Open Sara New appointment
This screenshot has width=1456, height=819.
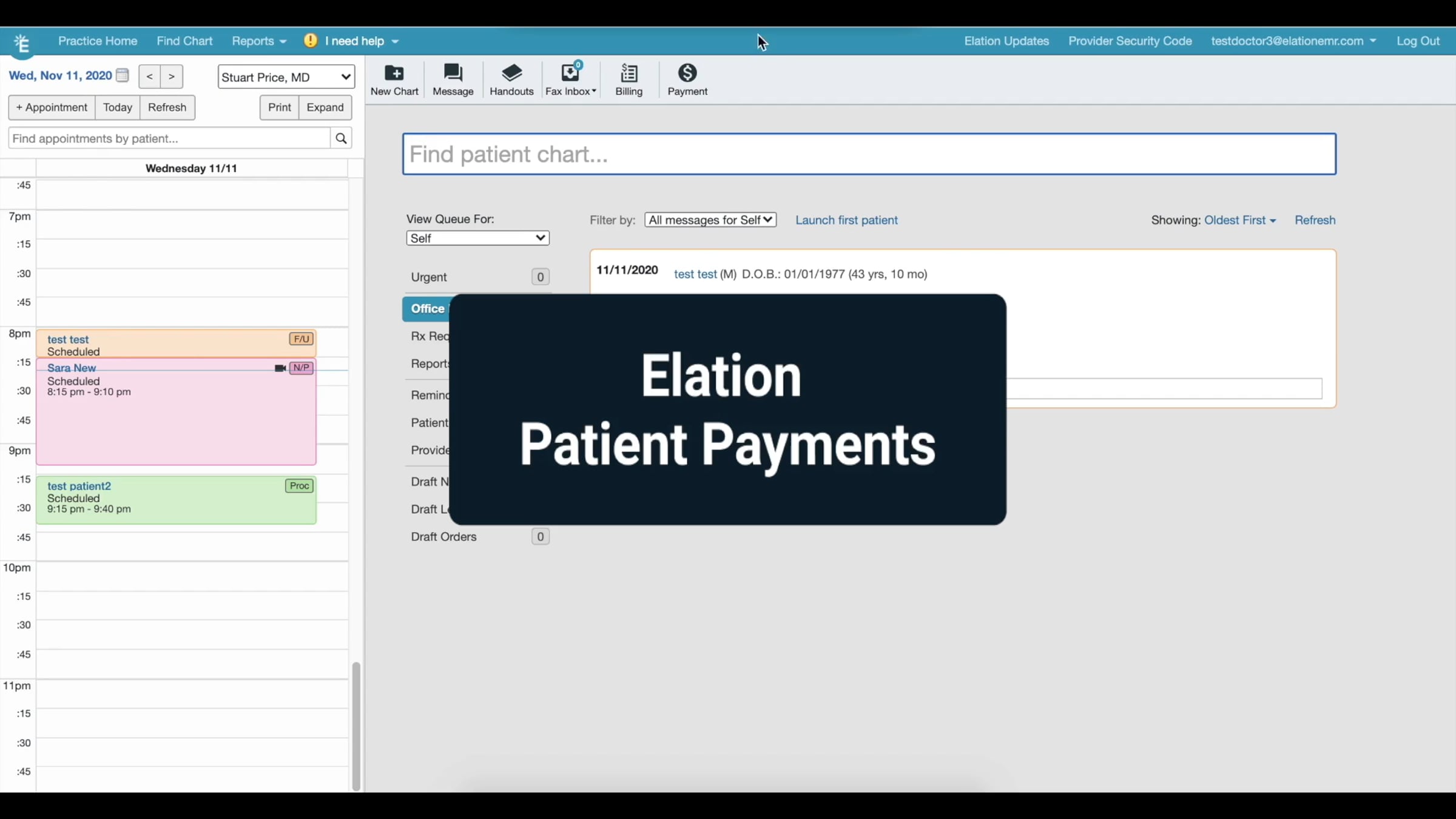tap(176, 412)
